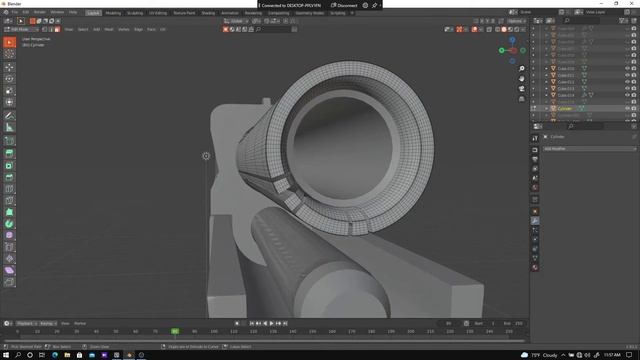Activate the Move tool
The height and width of the screenshot is (360, 640).
pos(9,67)
